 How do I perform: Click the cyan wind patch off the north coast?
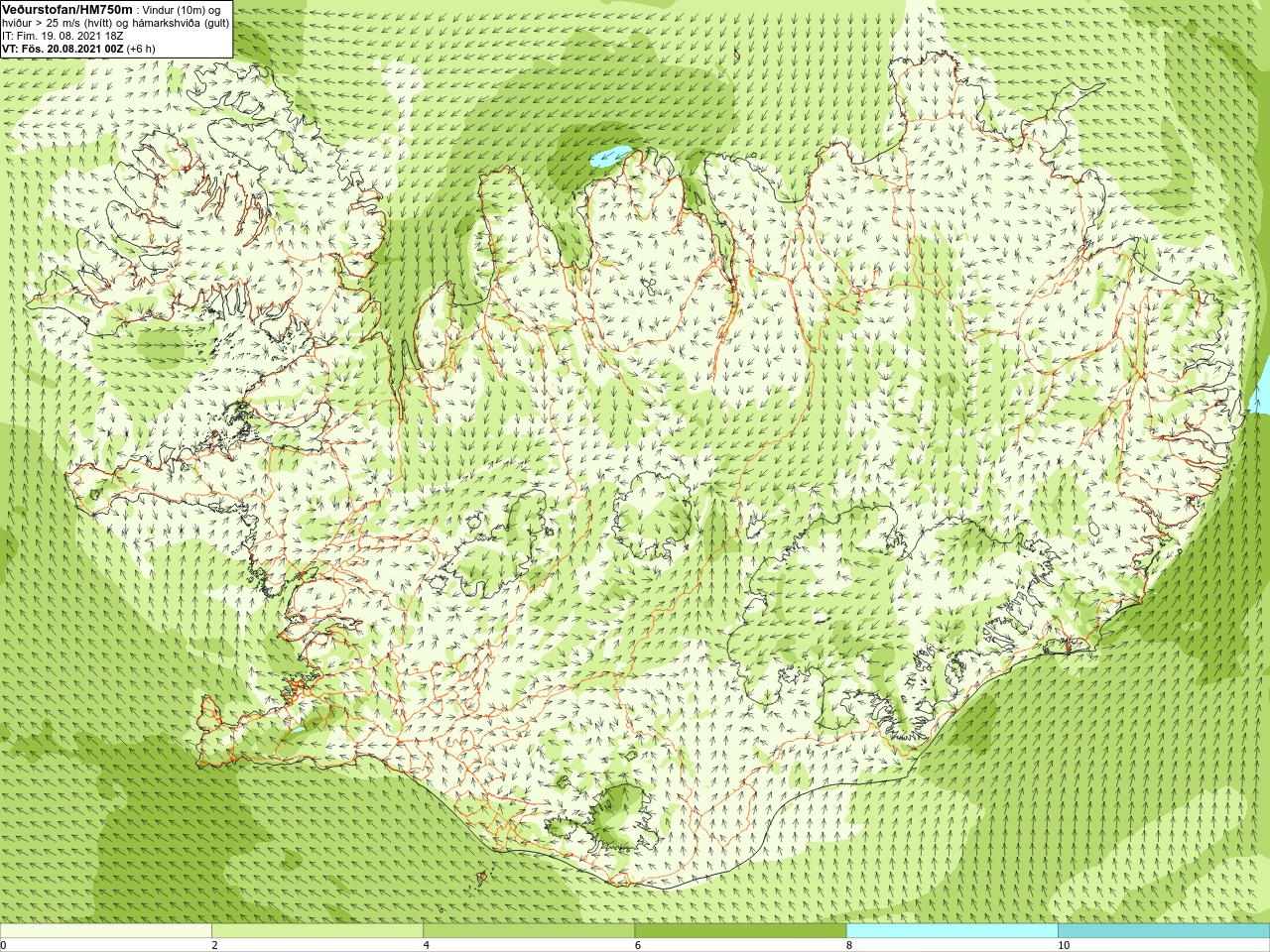tap(609, 156)
